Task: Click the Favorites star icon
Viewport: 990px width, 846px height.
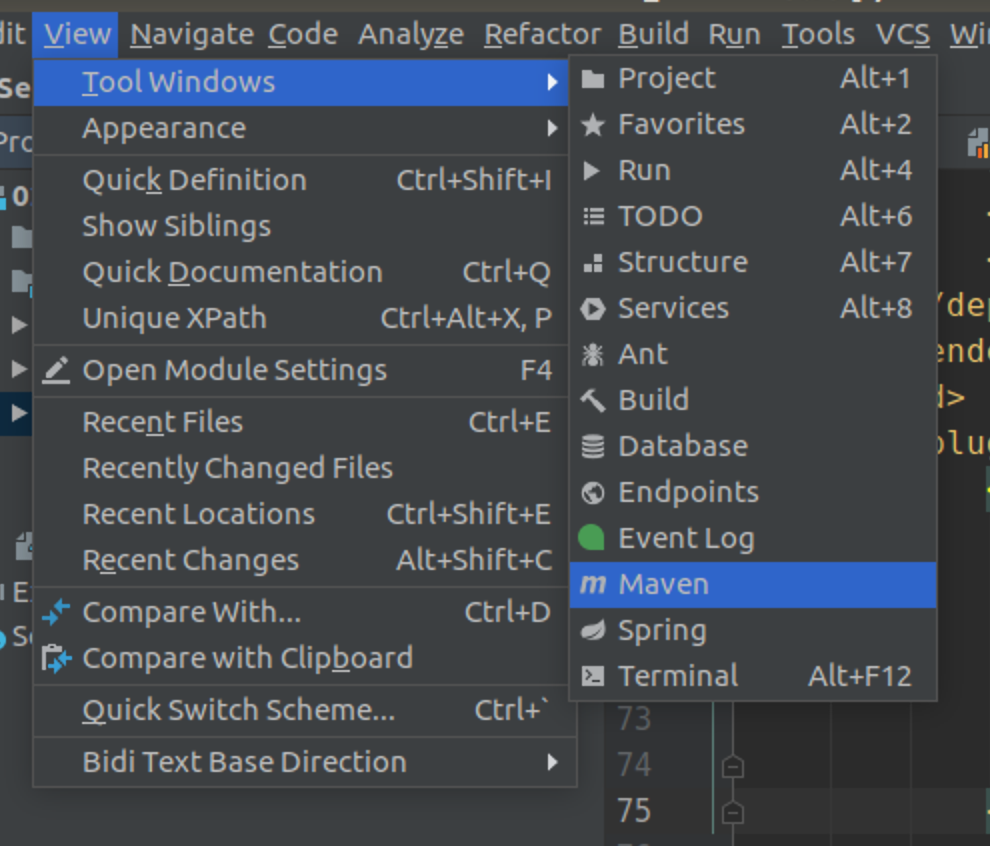Action: tap(592, 124)
